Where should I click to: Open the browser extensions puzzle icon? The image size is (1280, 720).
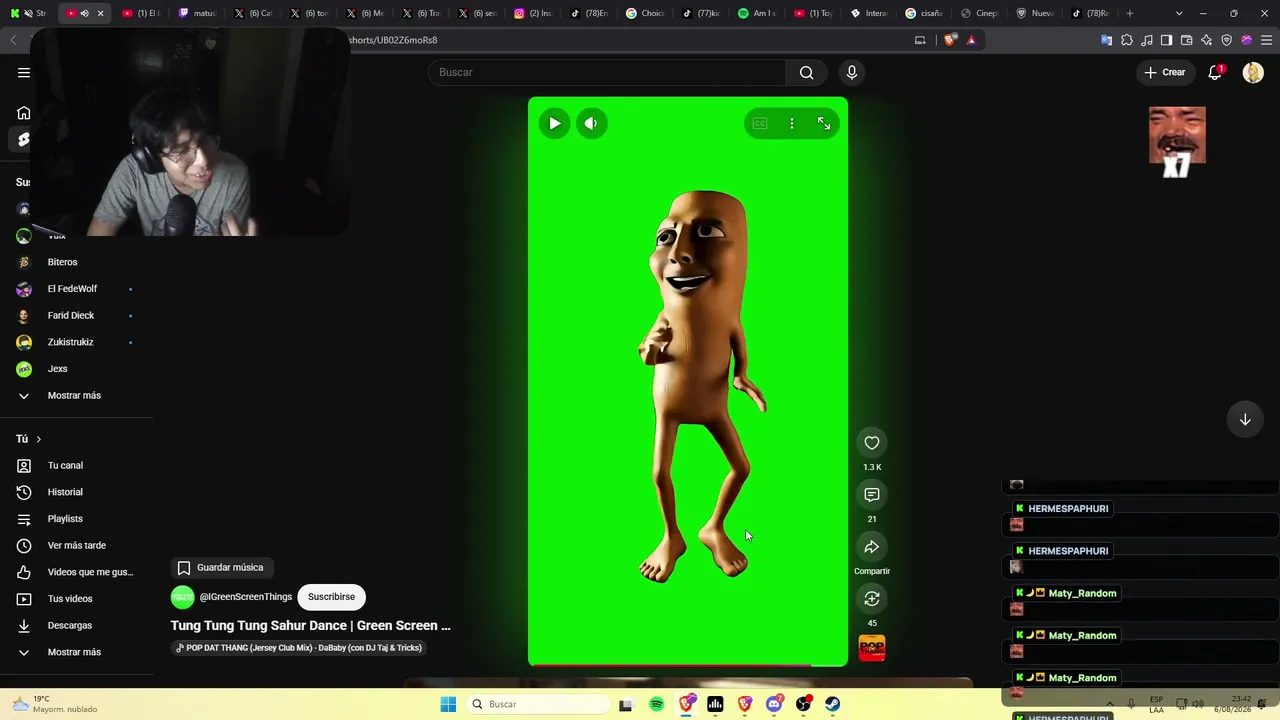point(1127,40)
